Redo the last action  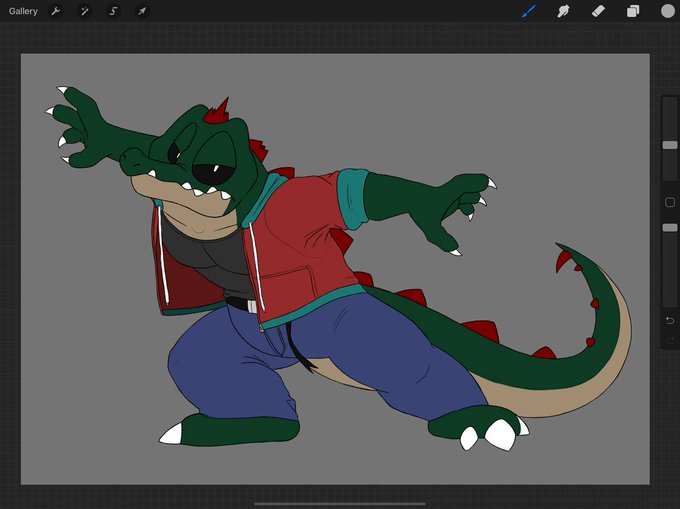click(x=670, y=339)
